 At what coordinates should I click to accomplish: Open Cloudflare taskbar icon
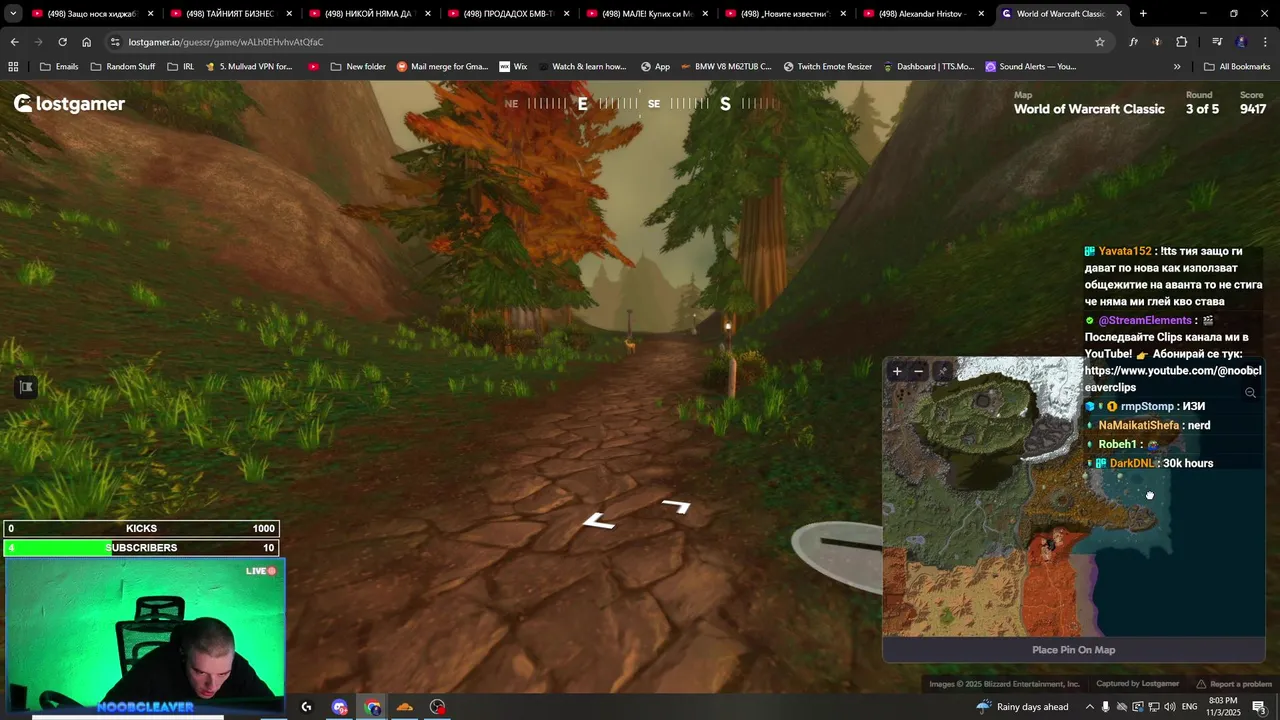[405, 707]
